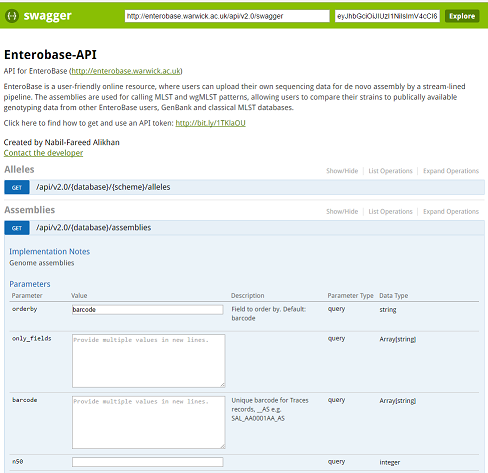
Task: Click the resize handle of only_fields textarea
Action: tap(223, 385)
